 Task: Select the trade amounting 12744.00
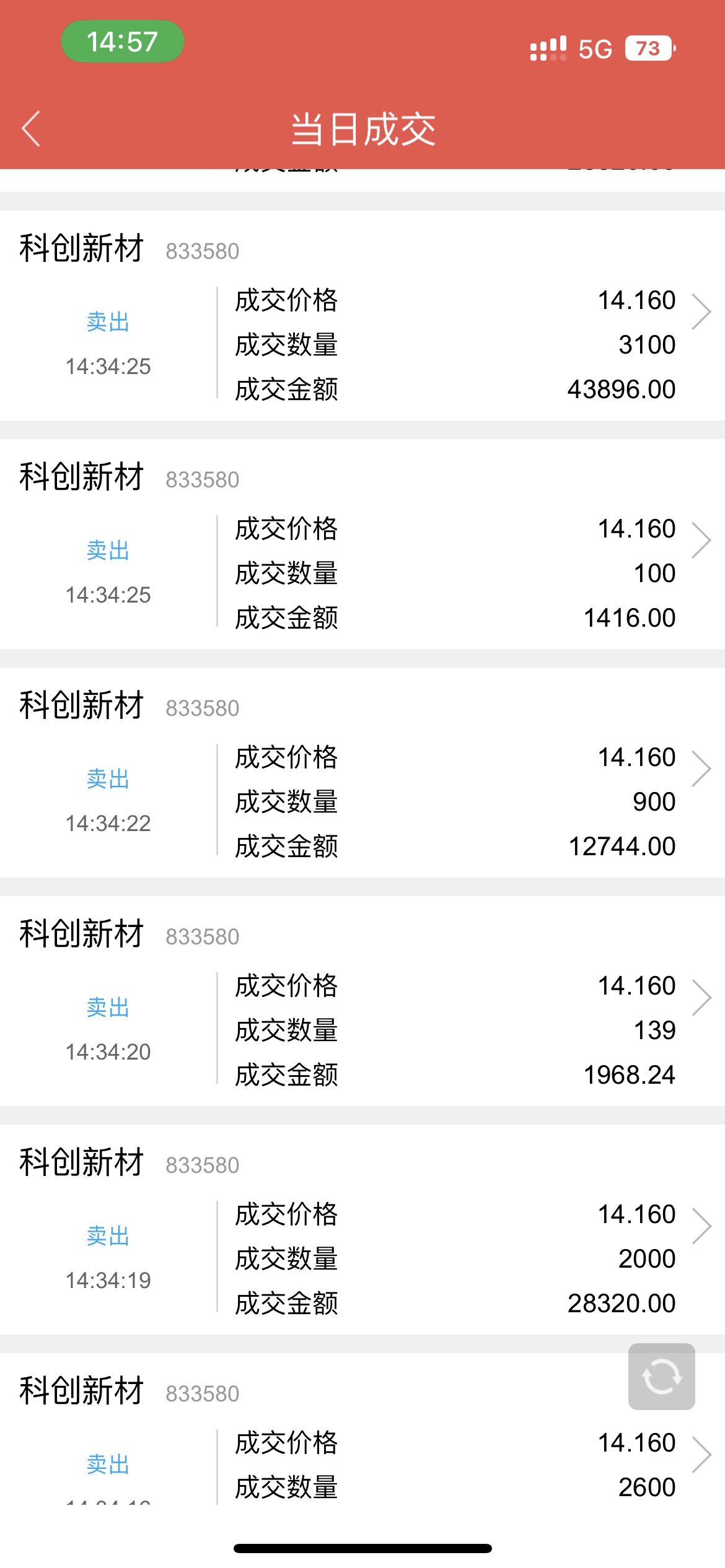click(x=362, y=772)
